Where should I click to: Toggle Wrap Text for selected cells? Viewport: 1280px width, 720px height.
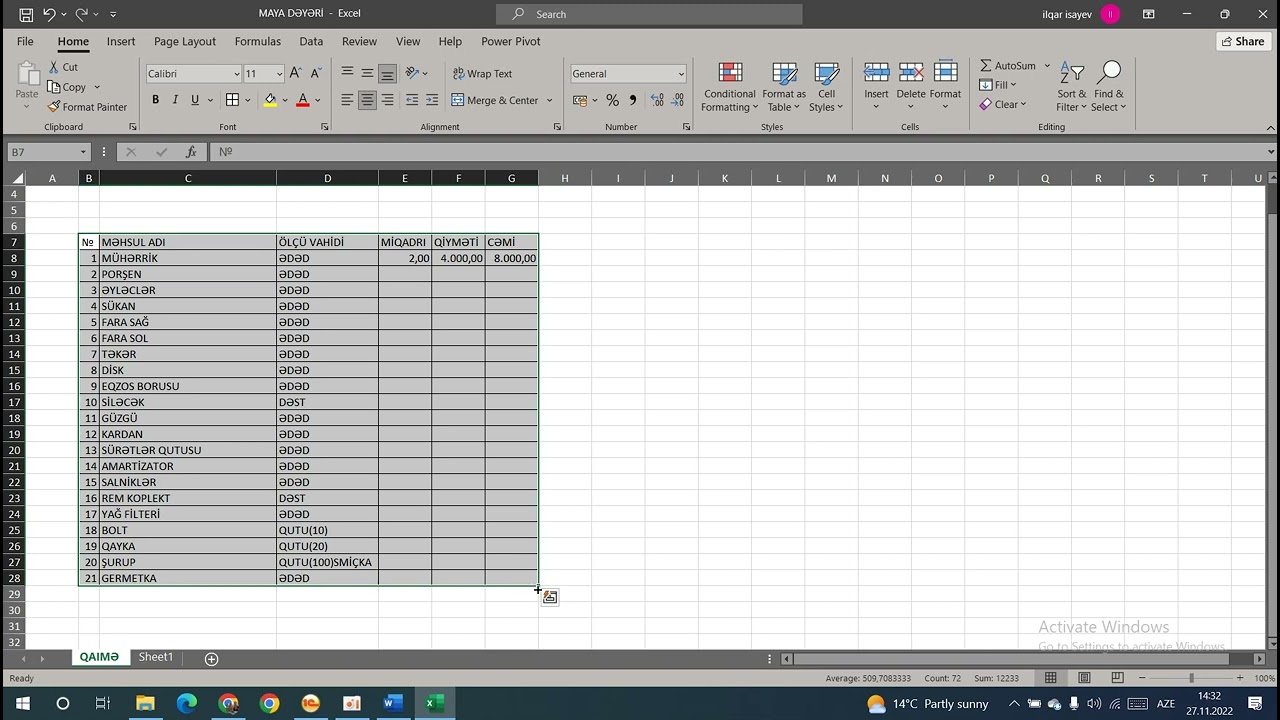click(x=482, y=74)
